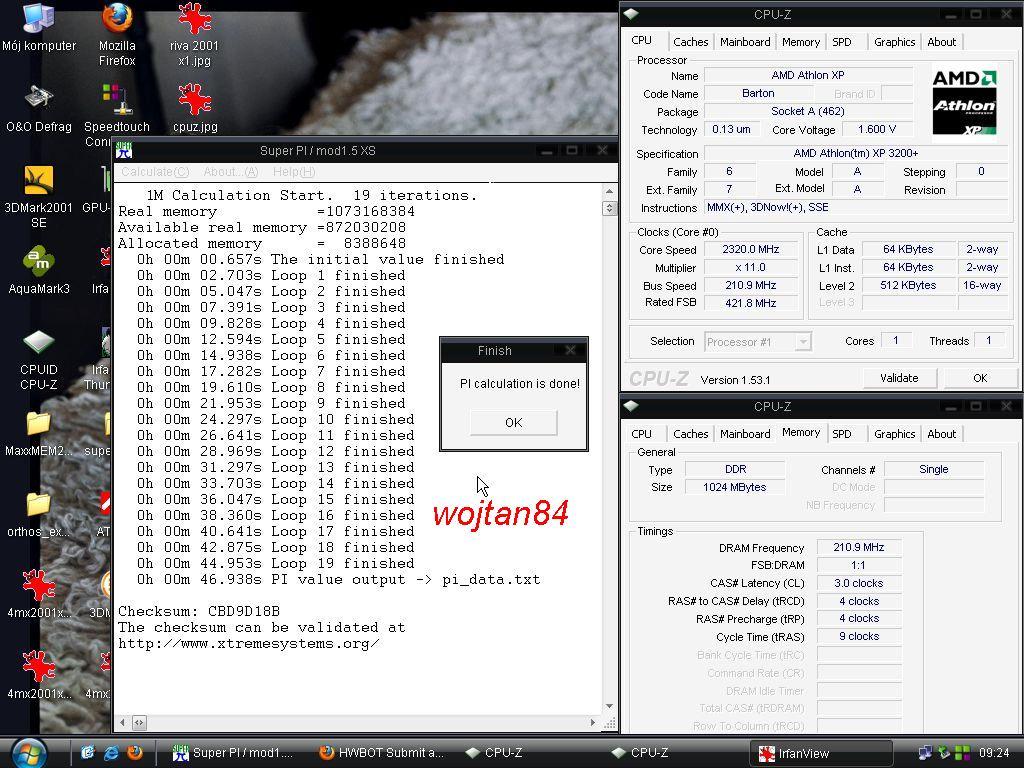Switch to HWBOT Submit taskbar button
This screenshot has width=1024, height=768.
tap(381, 753)
